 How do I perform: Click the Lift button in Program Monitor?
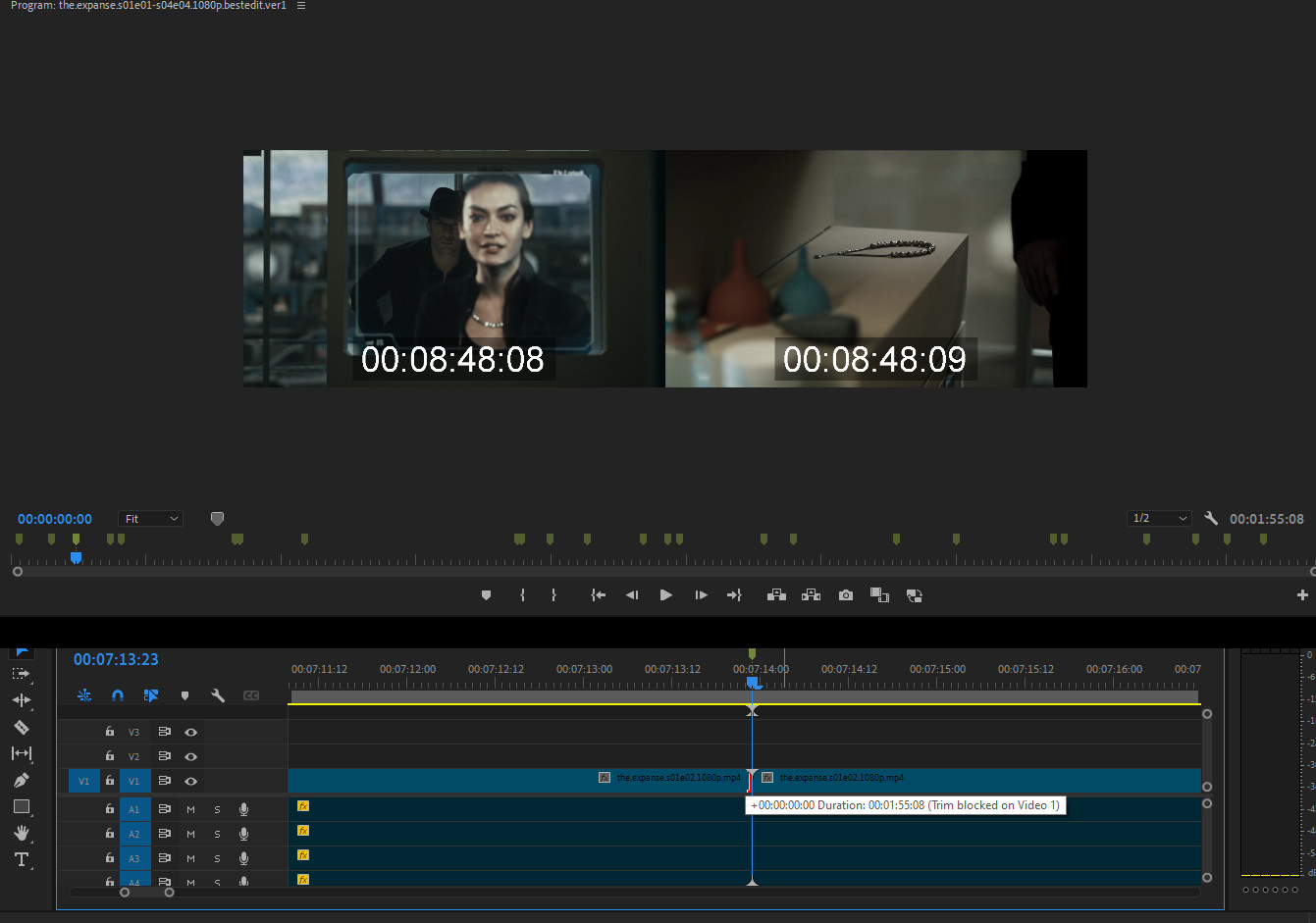776,595
